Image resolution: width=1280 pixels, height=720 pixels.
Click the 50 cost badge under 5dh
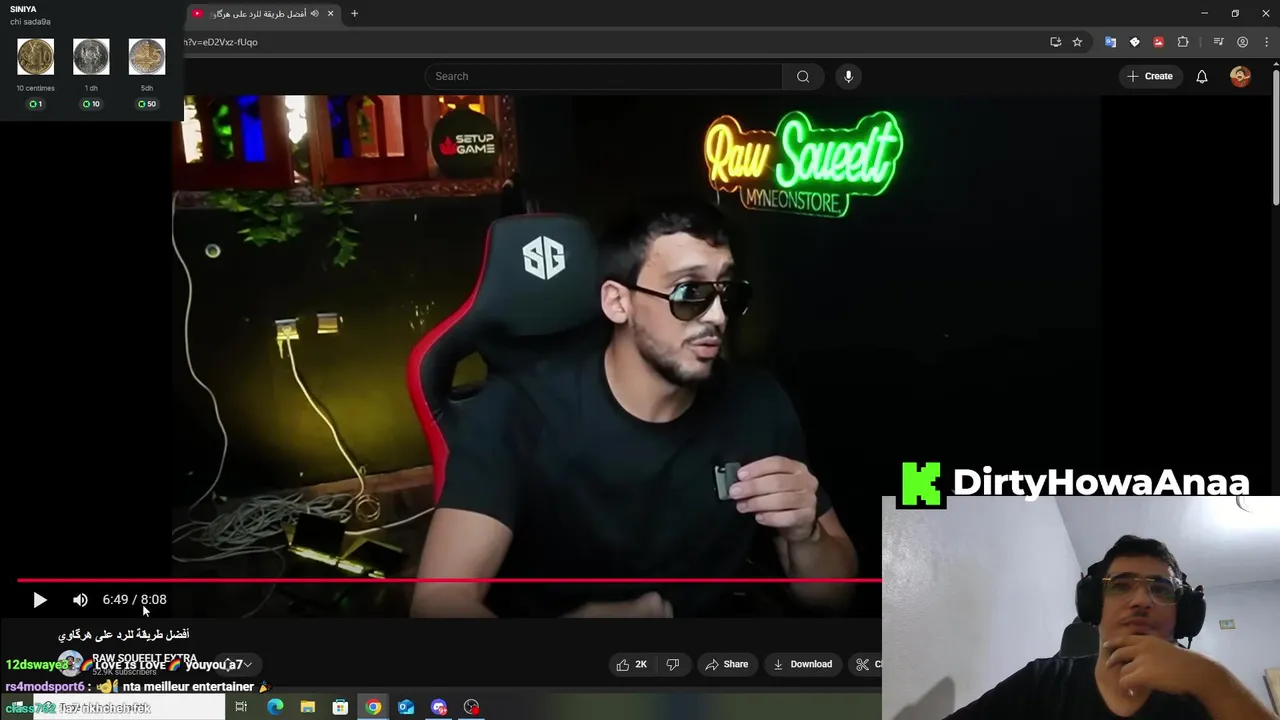point(147,104)
